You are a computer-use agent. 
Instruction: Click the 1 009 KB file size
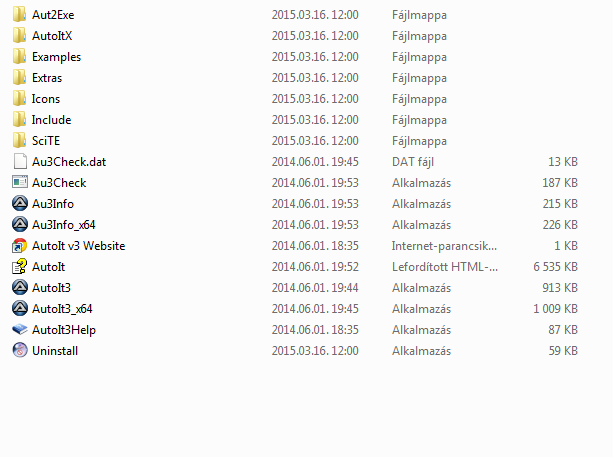point(555,309)
